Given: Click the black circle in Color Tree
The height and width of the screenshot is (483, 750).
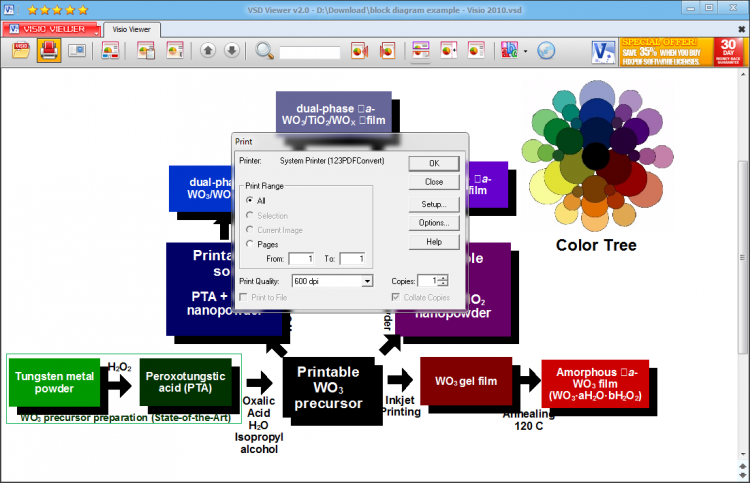Looking at the screenshot, I should coord(596,156).
